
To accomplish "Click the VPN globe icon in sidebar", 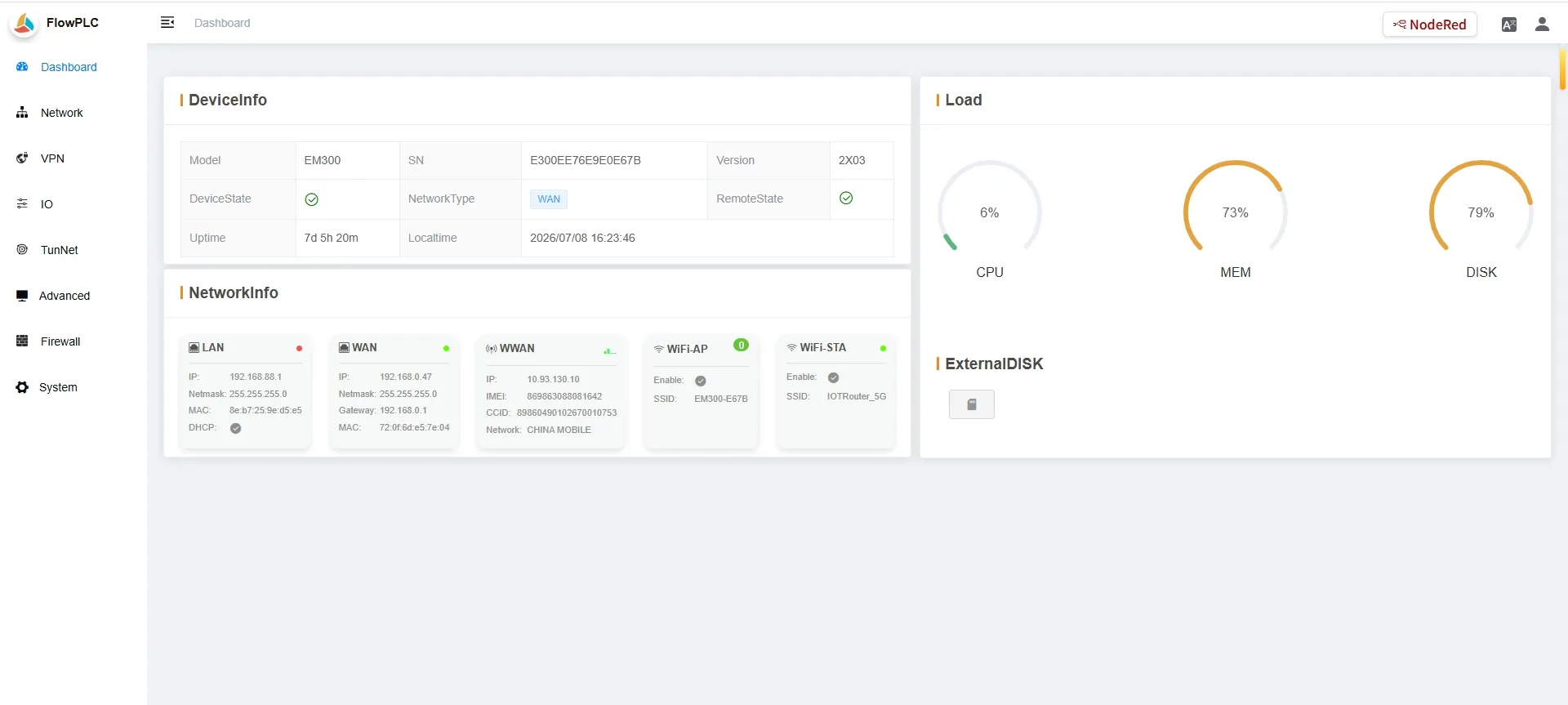I will point(22,158).
